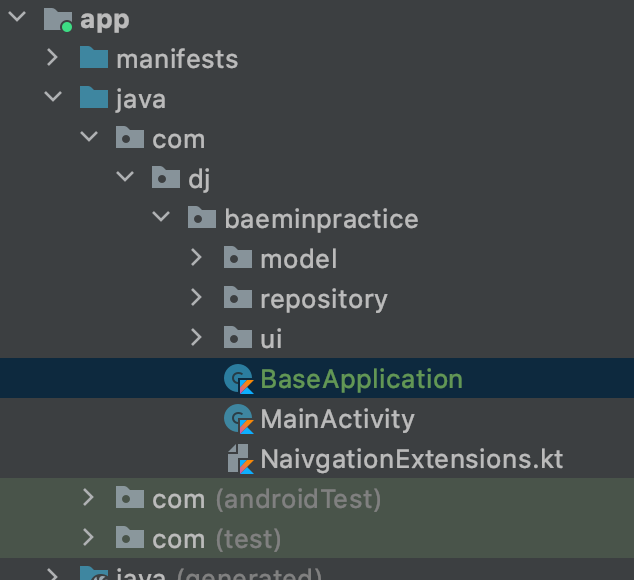
Task: Click the manifests folder icon
Action: [x=94, y=57]
